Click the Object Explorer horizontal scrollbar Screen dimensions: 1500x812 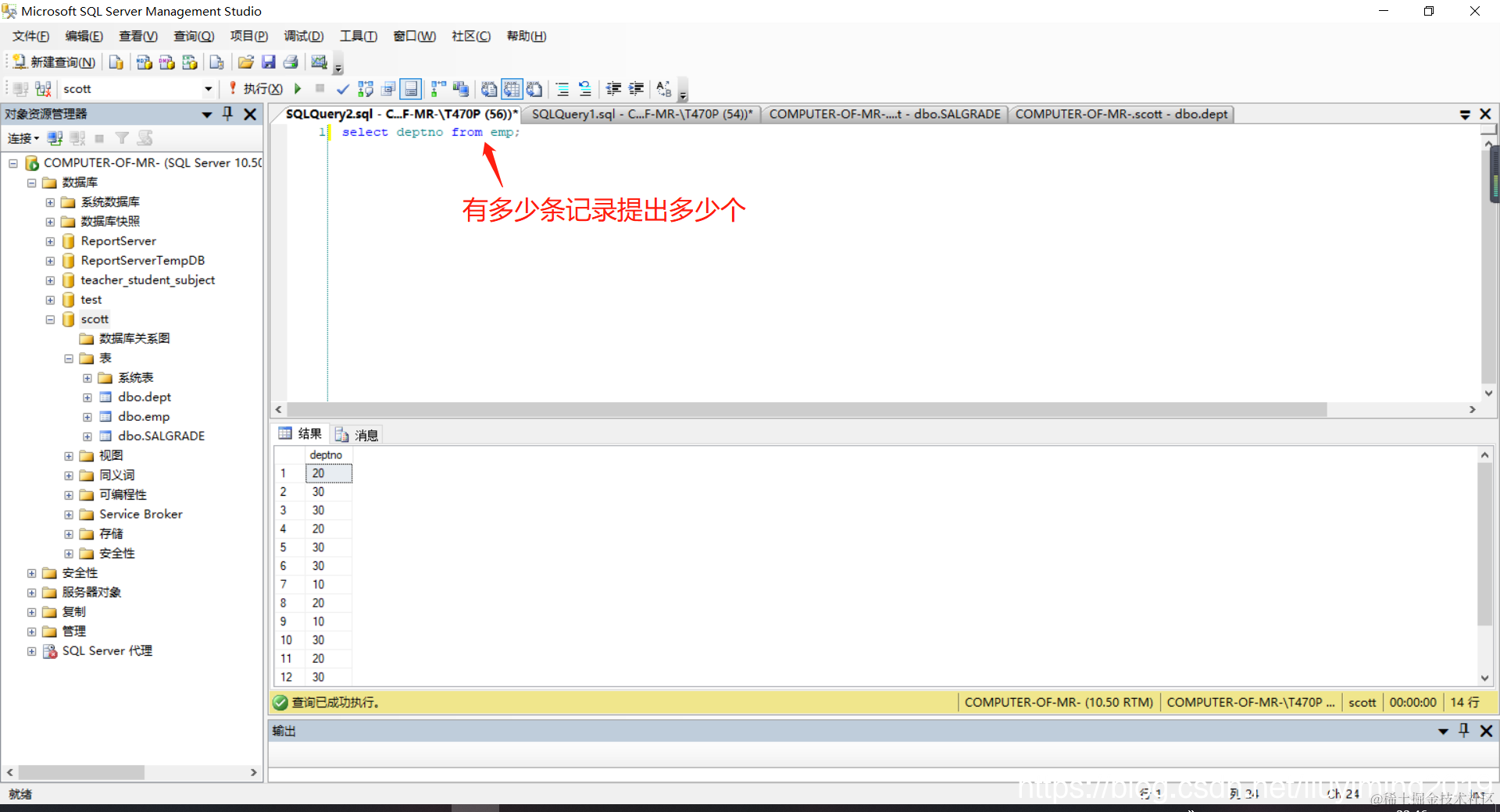(x=81, y=772)
